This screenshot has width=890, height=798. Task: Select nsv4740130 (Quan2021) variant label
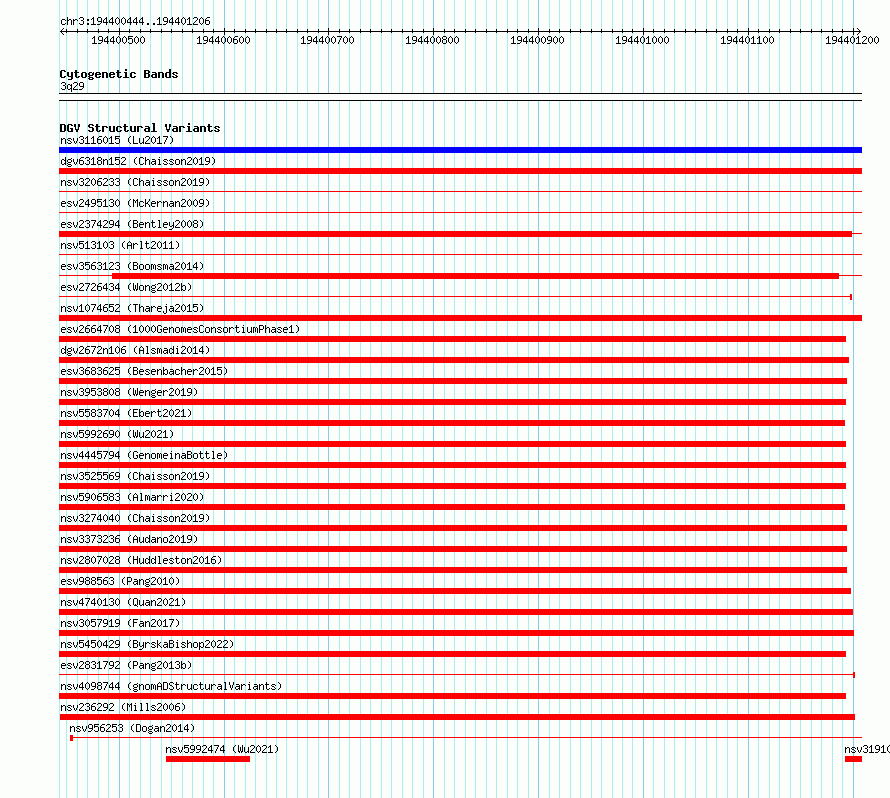click(x=123, y=602)
